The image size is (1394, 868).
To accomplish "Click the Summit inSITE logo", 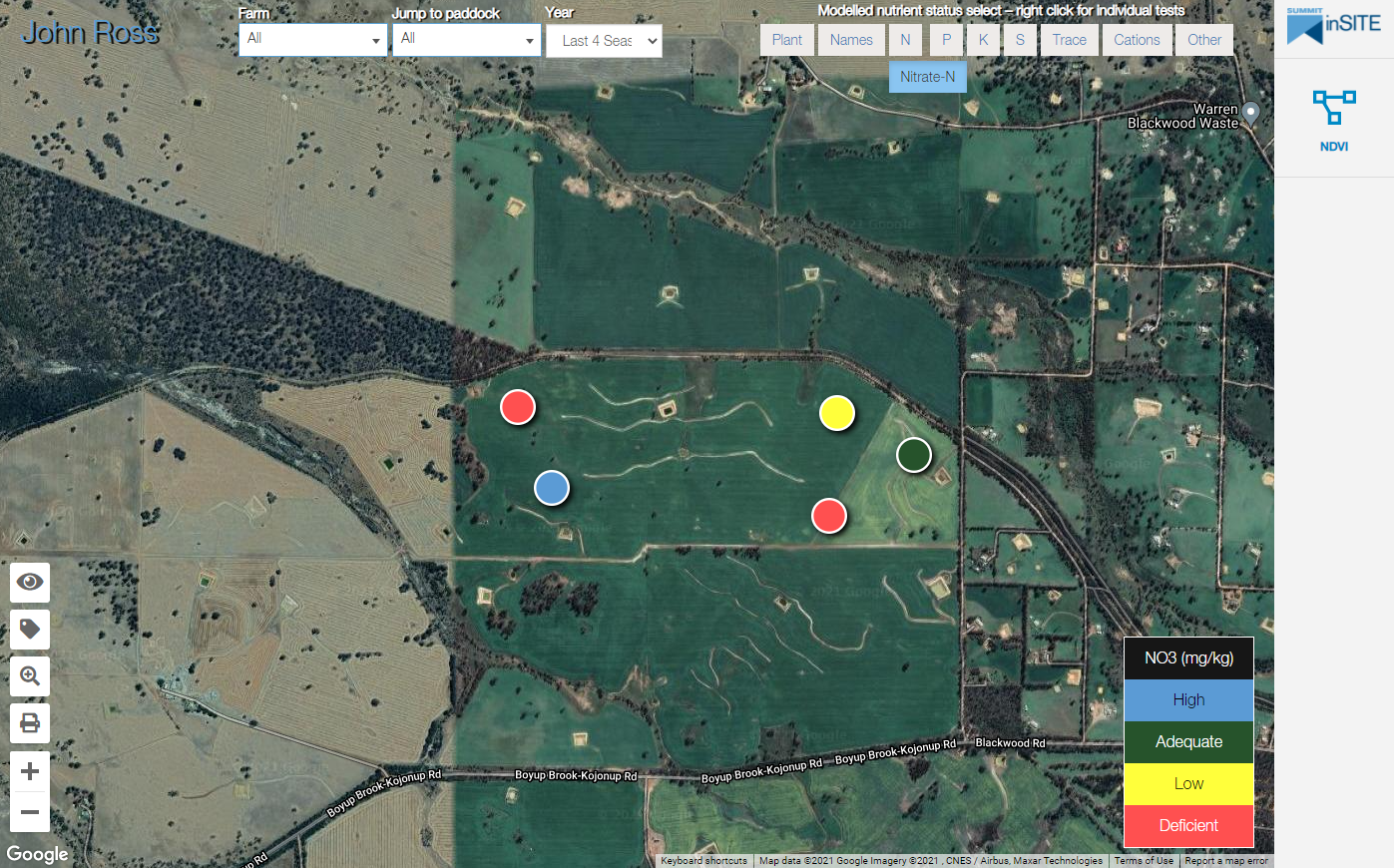I will (x=1333, y=26).
